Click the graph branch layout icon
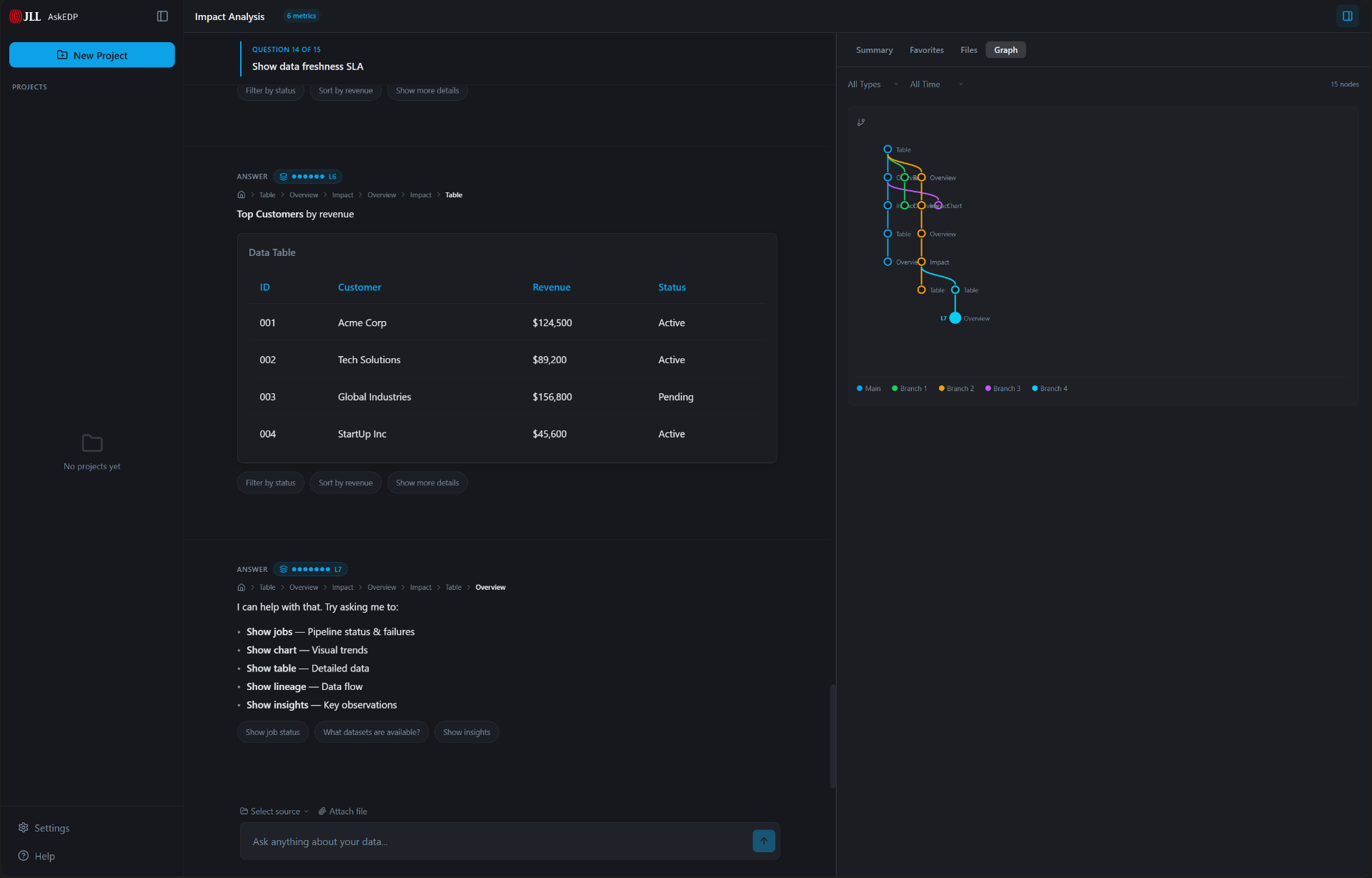Viewport: 1372px width, 878px height. click(x=861, y=122)
